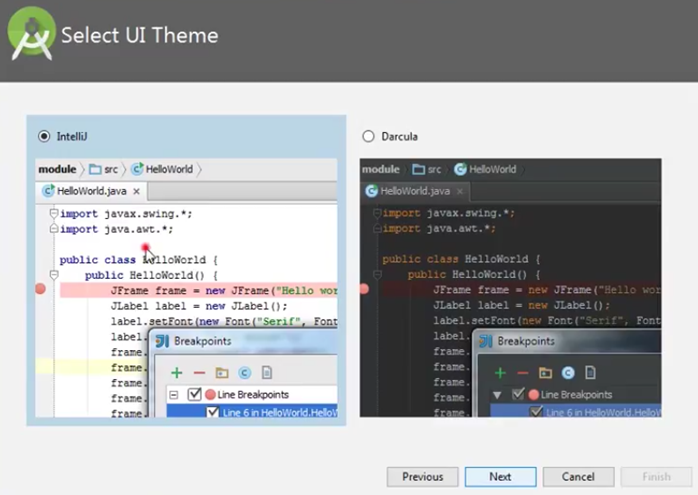Click green plus icon in light Breakpoints preview
The width and height of the screenshot is (698, 495).
(177, 372)
